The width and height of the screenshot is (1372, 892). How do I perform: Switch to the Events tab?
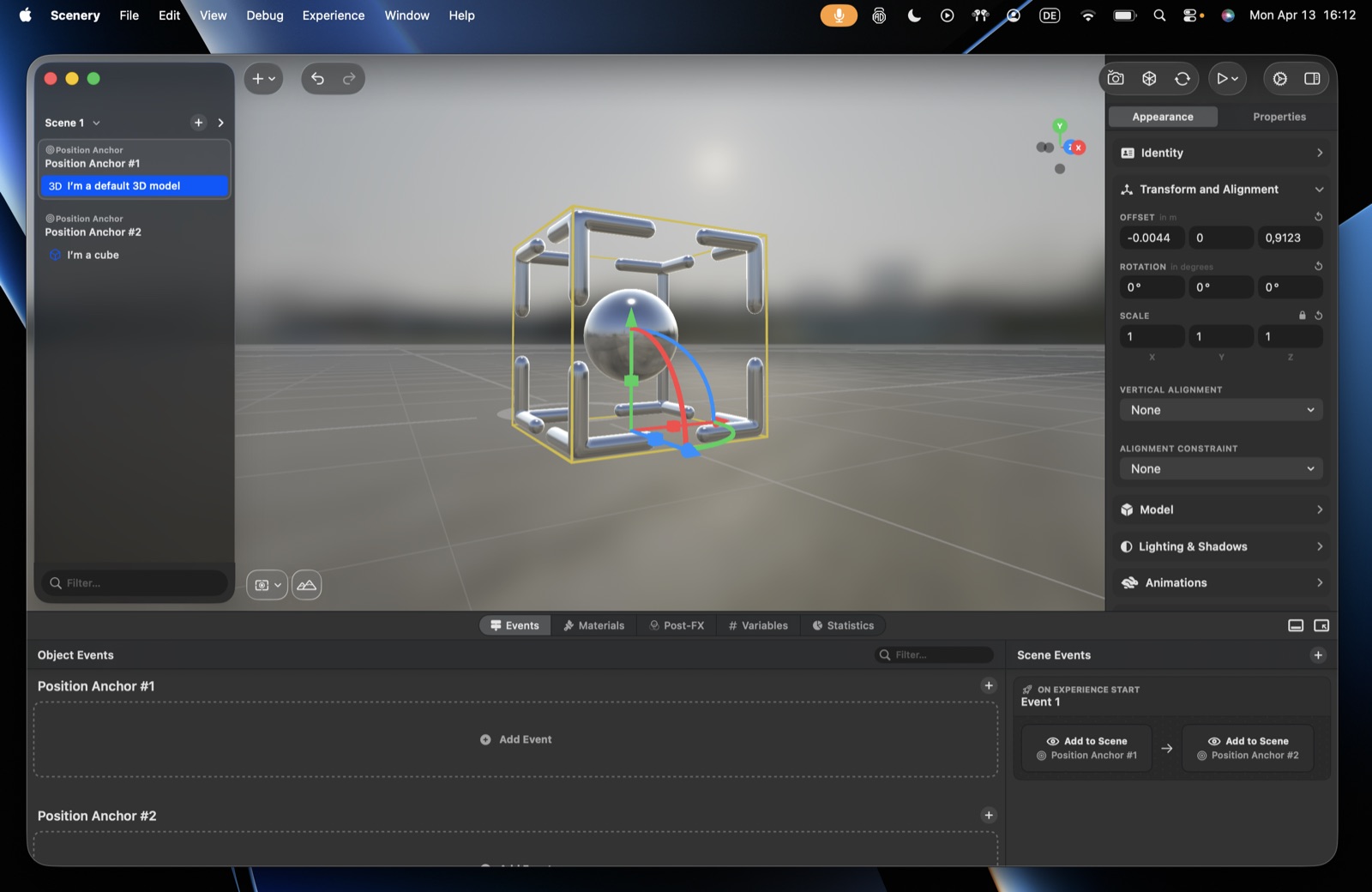coord(514,625)
